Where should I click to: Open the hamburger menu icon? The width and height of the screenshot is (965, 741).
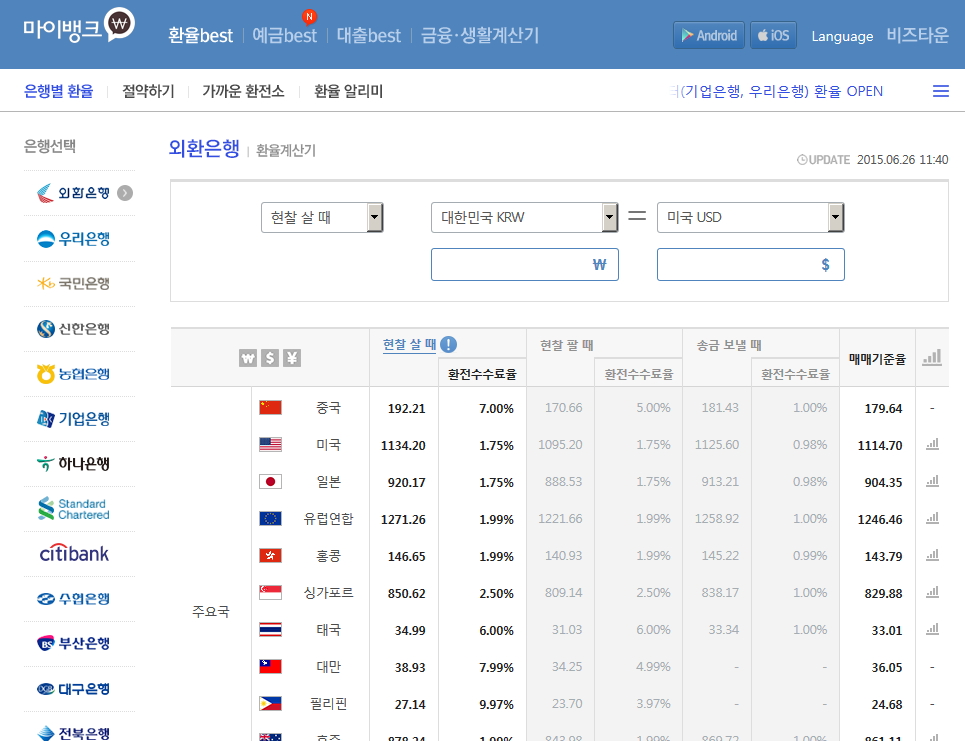[940, 91]
